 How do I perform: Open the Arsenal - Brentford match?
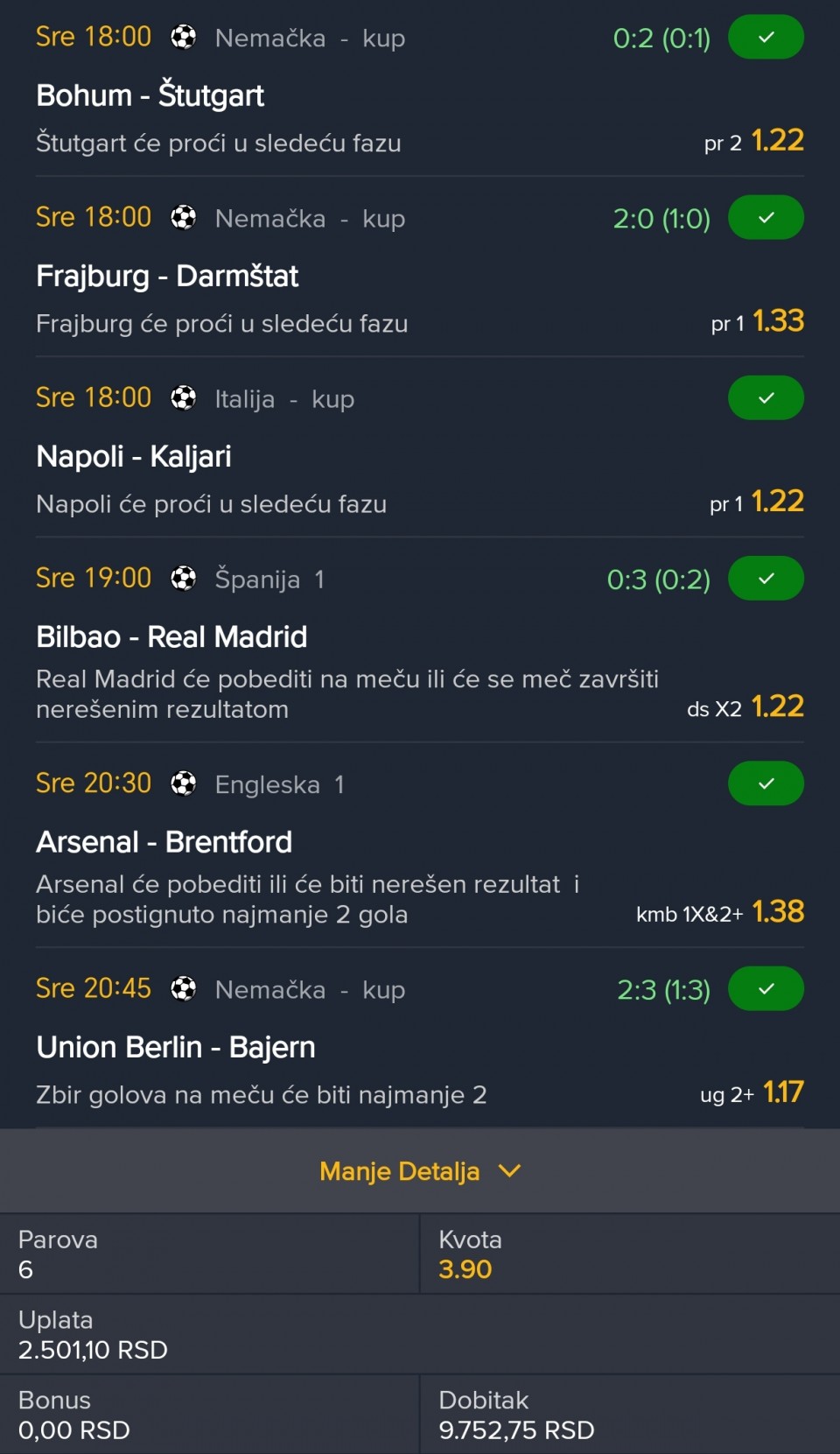pos(164,842)
